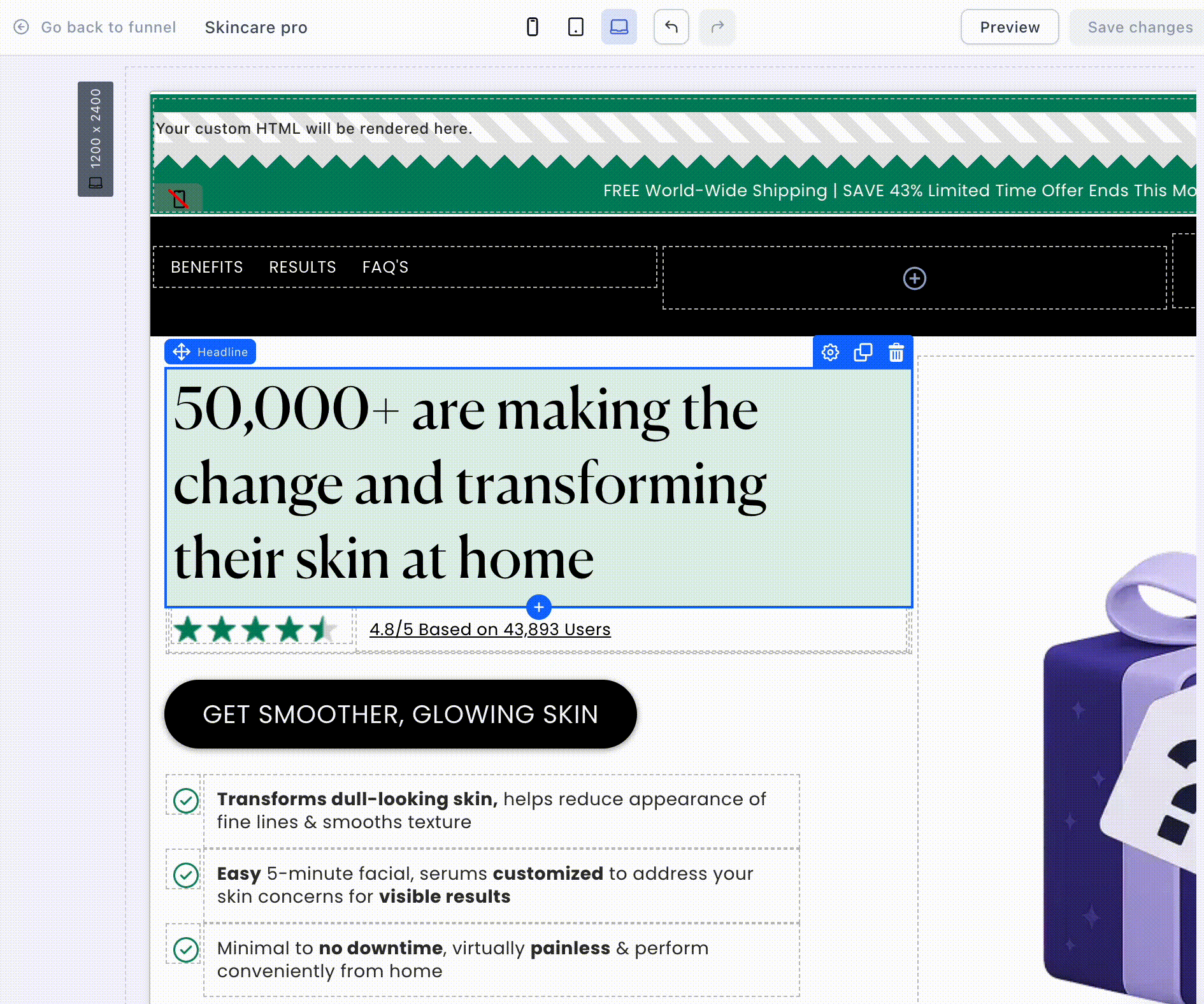Click Save changes
Image resolution: width=1204 pixels, height=1004 pixels.
(x=1139, y=27)
